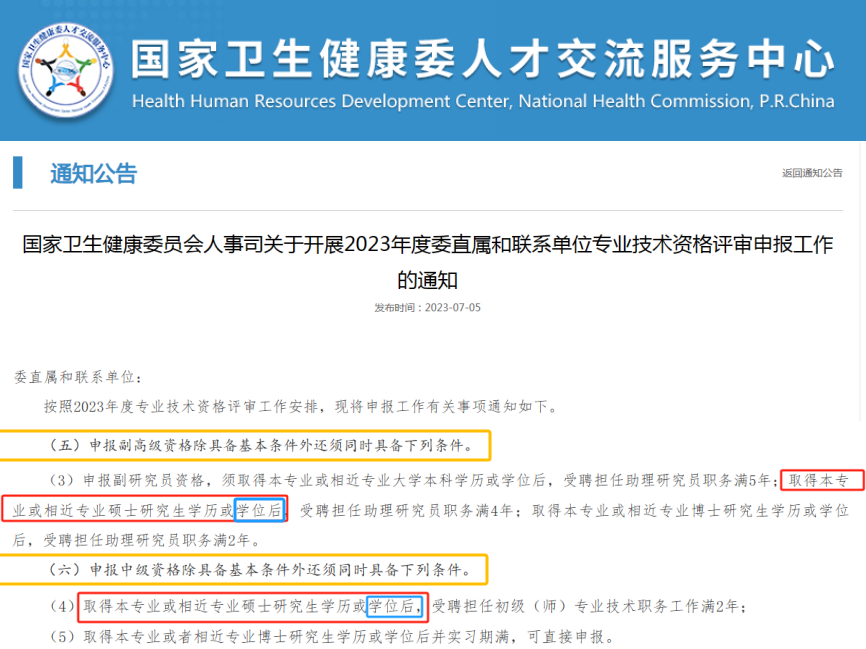Click the 返回通知公告 link
This screenshot has height=649, width=866.
(x=812, y=173)
